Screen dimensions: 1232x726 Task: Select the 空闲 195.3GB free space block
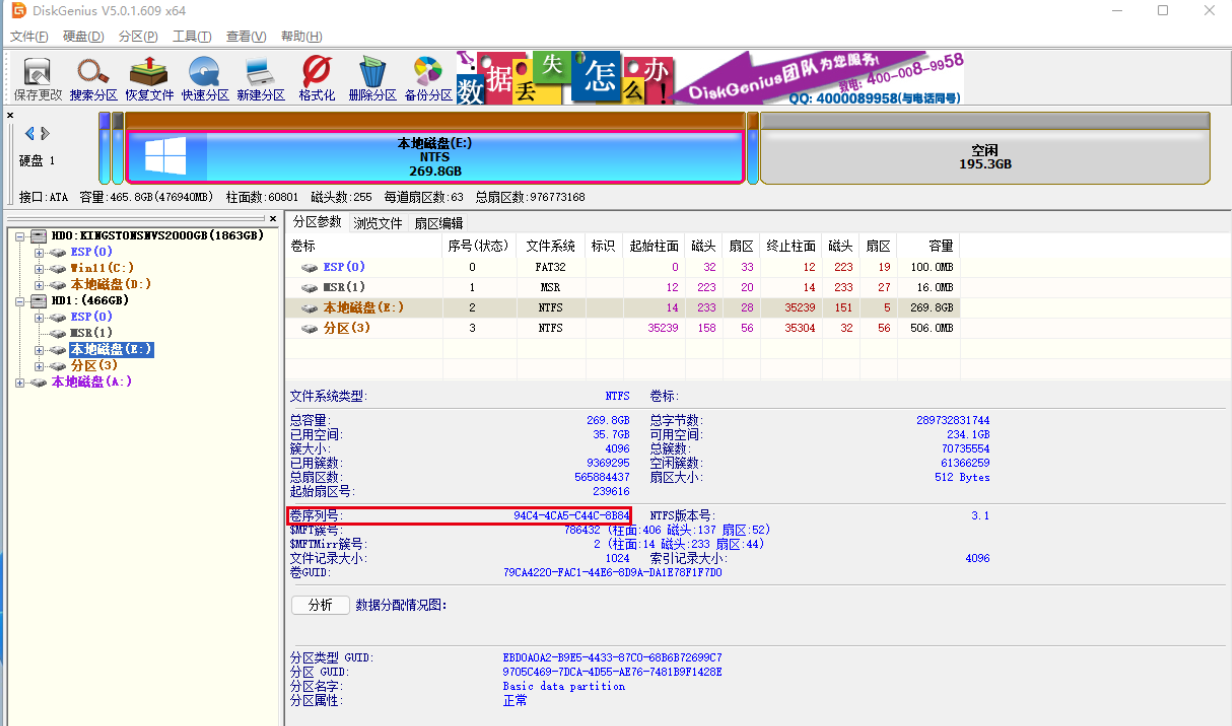[x=984, y=157]
